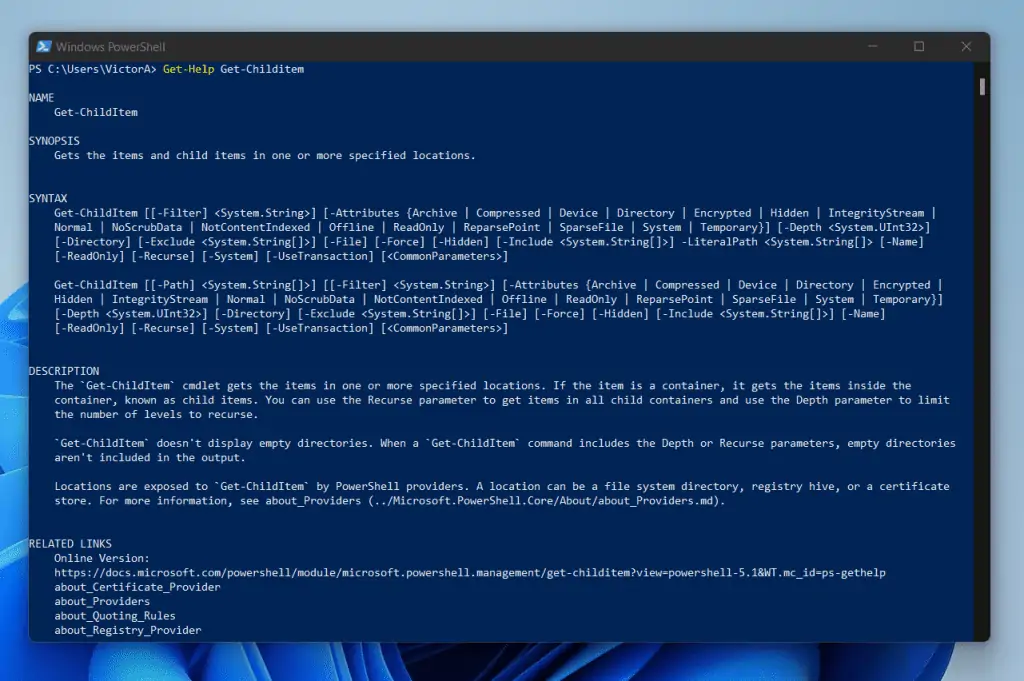Click the about_Providers.md path in description
Screen dimensions: 1024x681
[x=546, y=501]
